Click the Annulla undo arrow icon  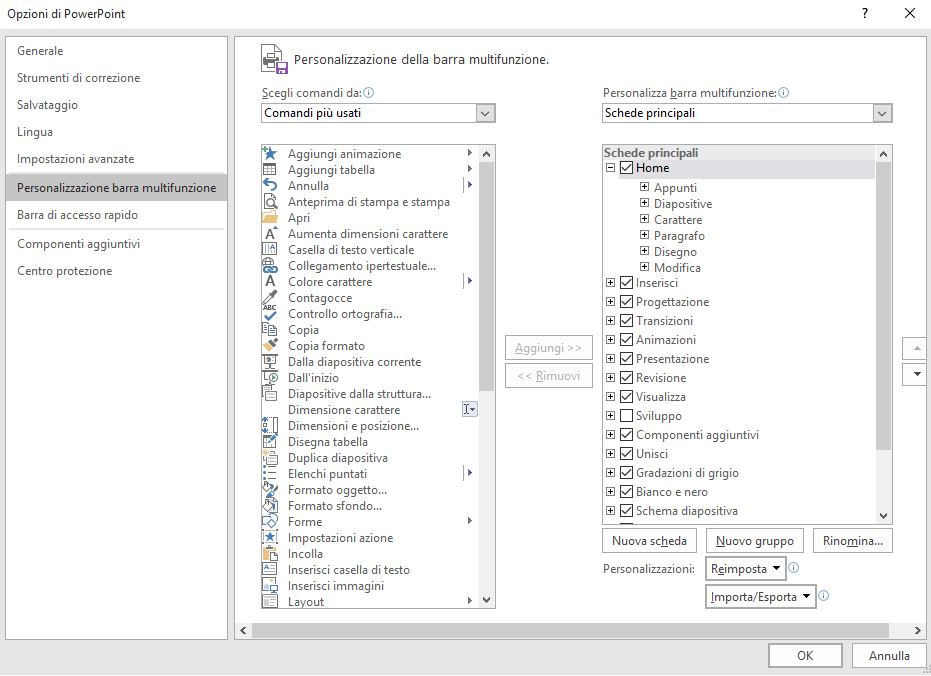point(270,186)
